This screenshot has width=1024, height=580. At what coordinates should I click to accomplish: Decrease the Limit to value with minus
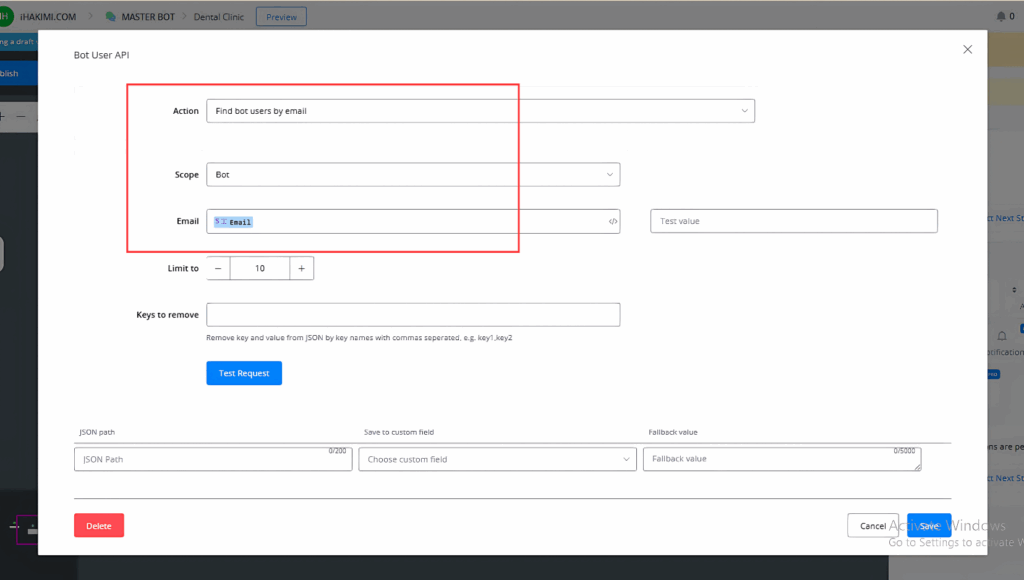coord(218,268)
